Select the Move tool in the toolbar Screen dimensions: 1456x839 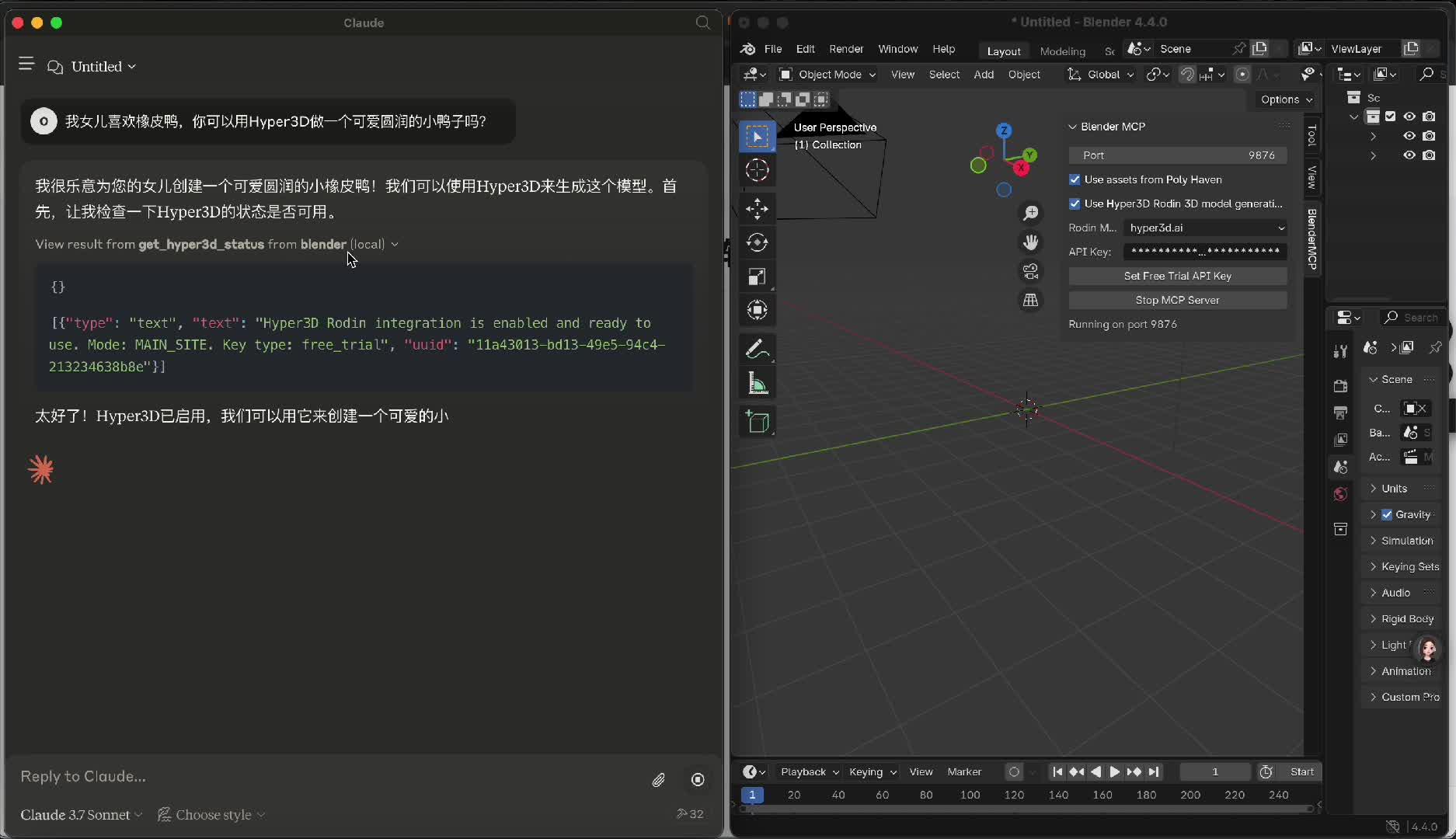(x=757, y=207)
